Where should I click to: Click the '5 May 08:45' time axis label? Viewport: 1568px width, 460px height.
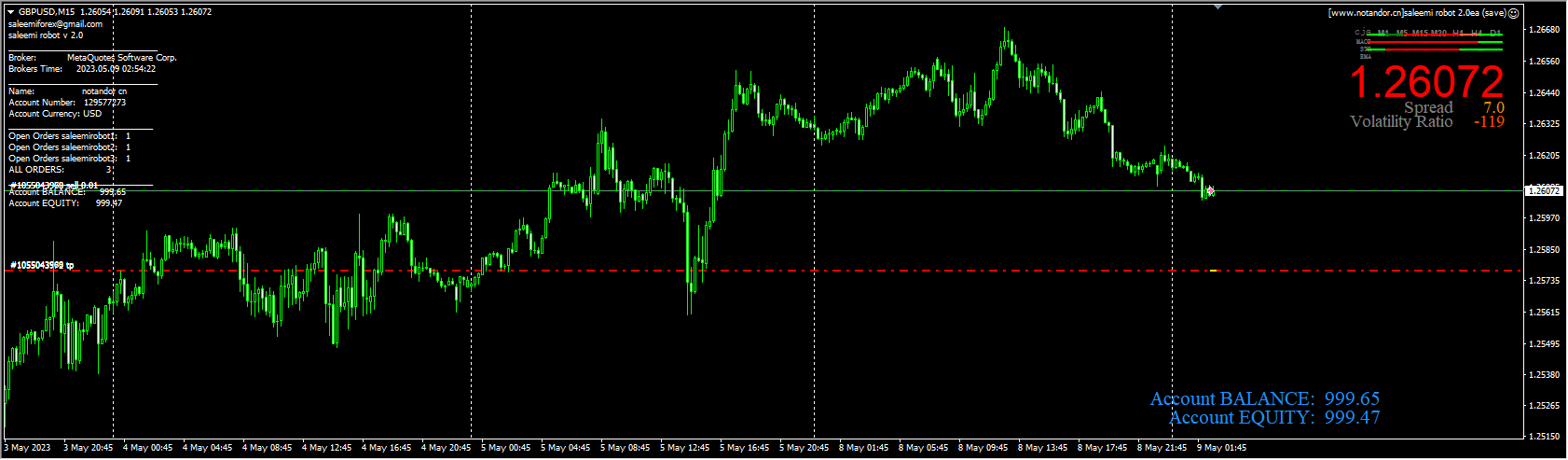(626, 448)
